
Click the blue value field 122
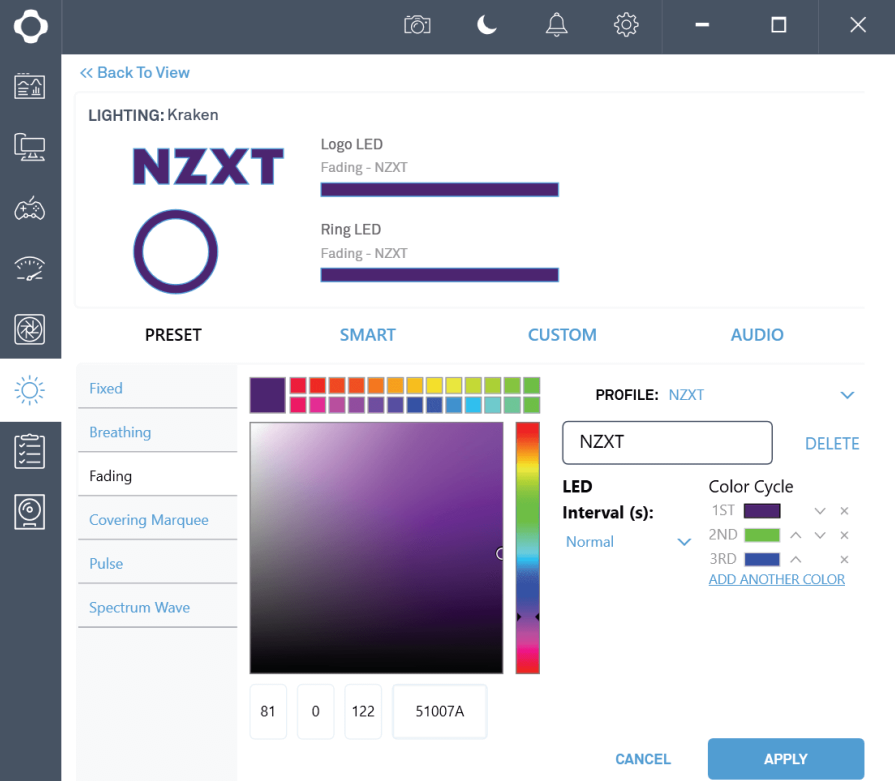pyautogui.click(x=363, y=711)
